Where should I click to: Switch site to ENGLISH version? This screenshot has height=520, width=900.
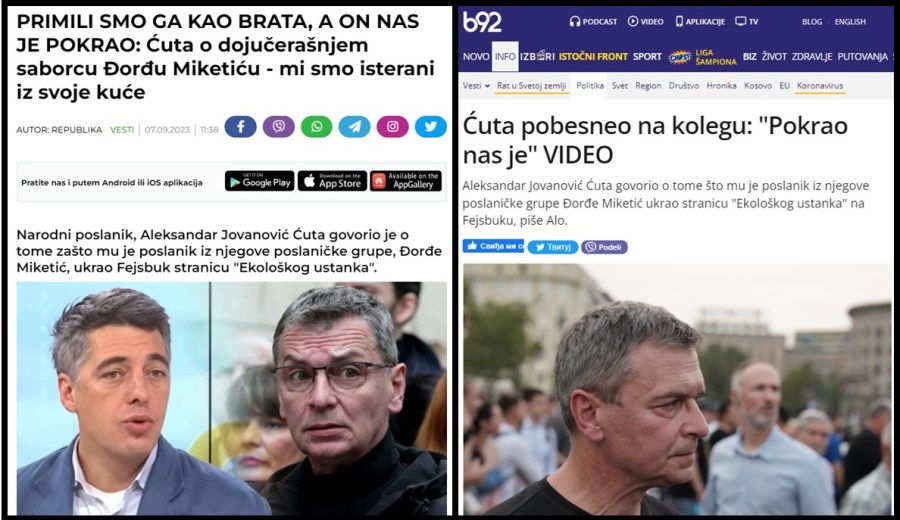point(850,22)
